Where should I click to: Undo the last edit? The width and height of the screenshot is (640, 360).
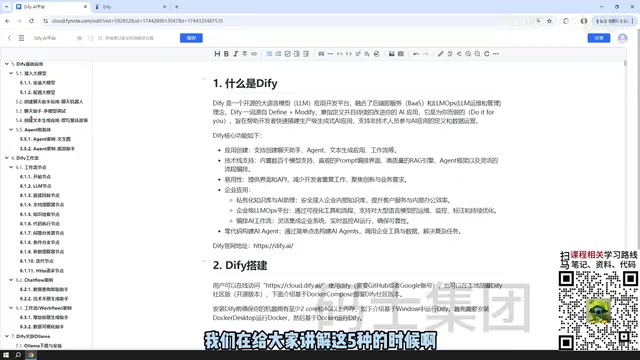point(416,54)
